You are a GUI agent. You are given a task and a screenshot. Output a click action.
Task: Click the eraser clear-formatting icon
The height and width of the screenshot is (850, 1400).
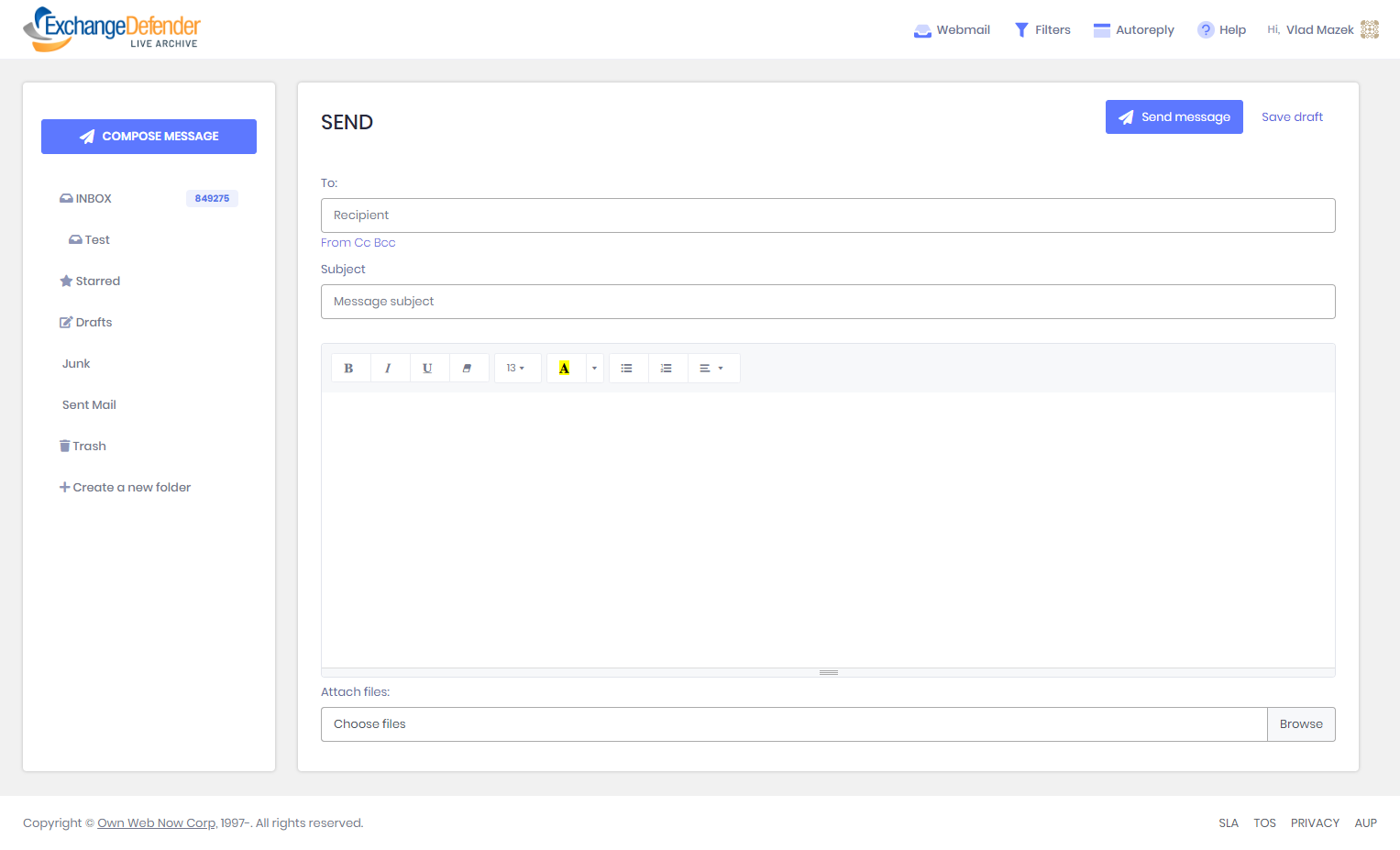coord(468,368)
